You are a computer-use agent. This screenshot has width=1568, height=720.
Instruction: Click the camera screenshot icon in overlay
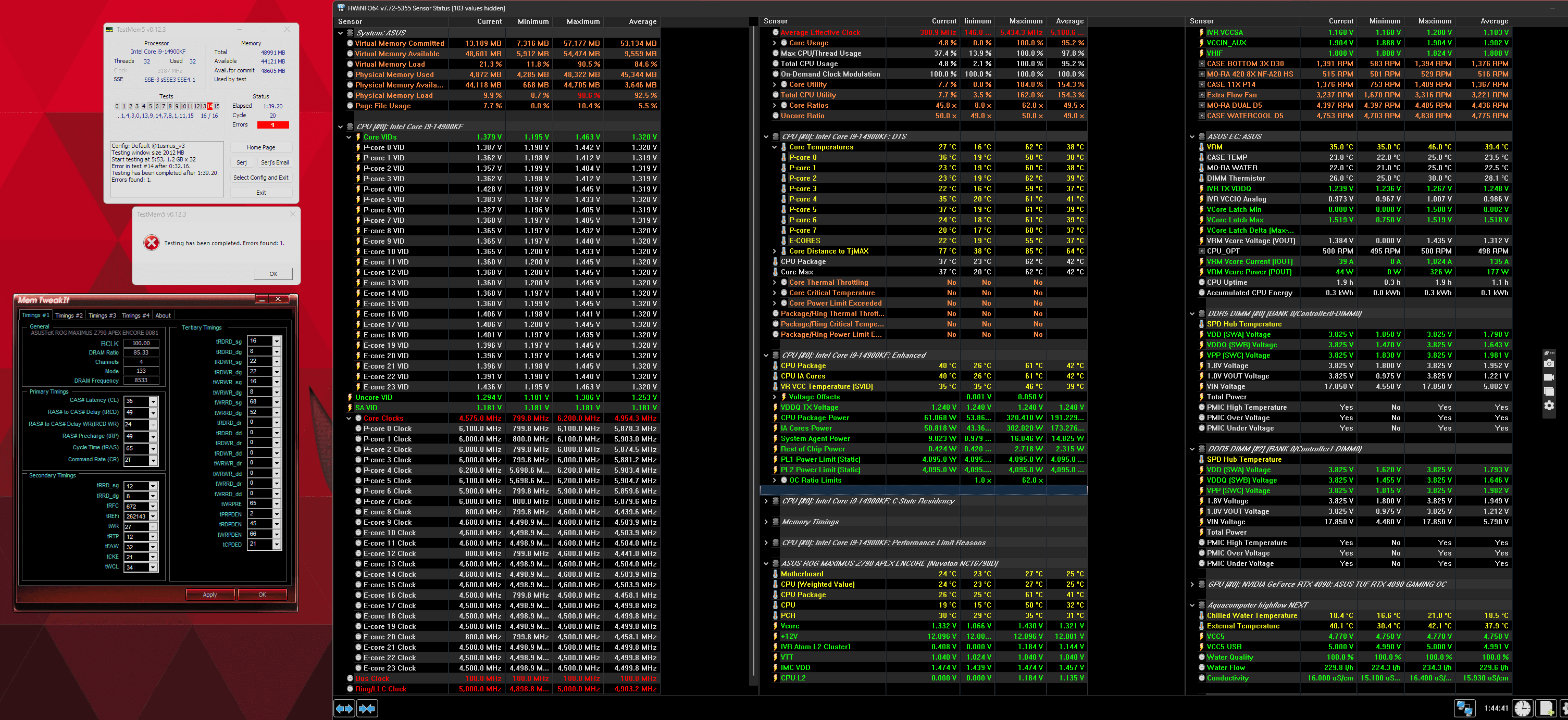tap(1549, 364)
